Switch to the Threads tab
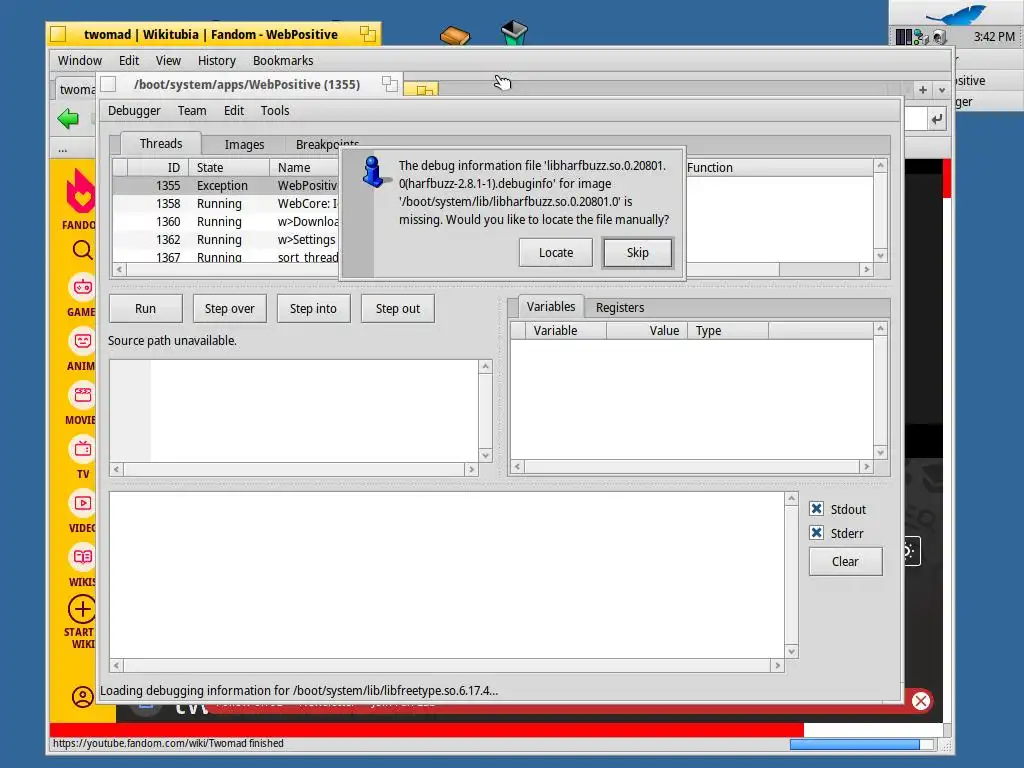This screenshot has height=768, width=1024. point(161,144)
